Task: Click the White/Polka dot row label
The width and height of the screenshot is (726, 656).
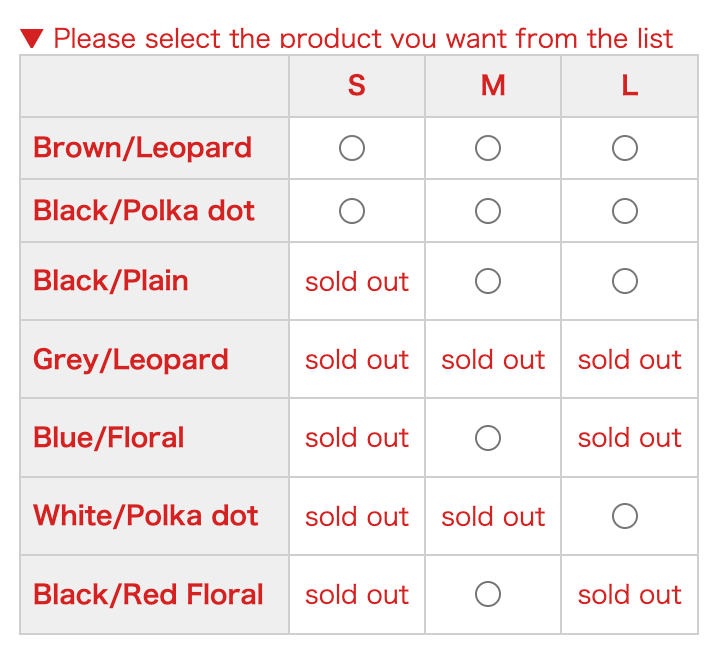Action: [146, 515]
